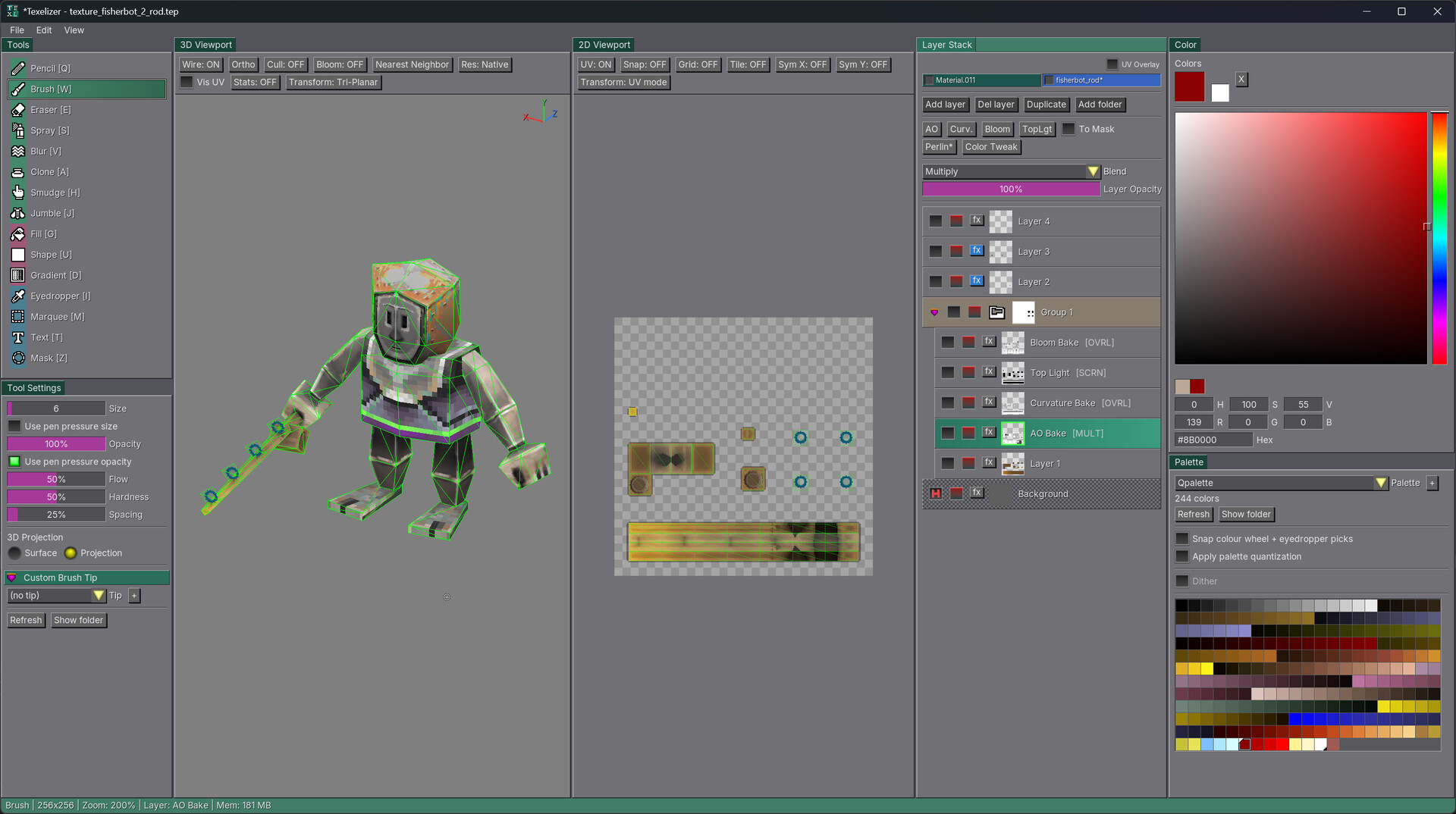Screen dimensions: 1456x814
Task: Open the View menu
Action: point(74,30)
